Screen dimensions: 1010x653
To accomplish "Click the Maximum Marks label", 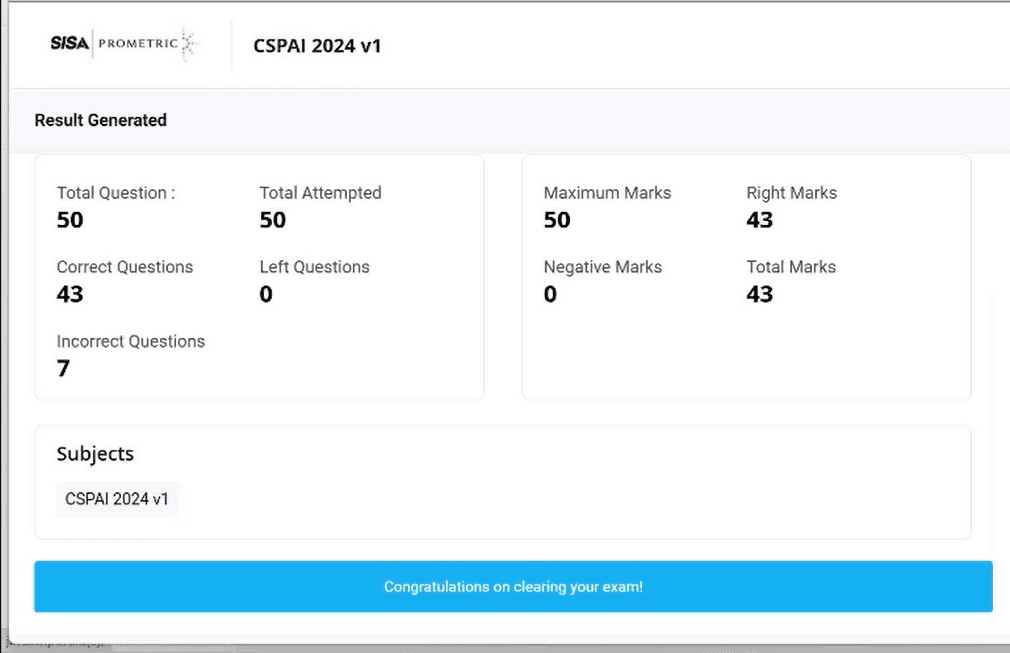I will [607, 193].
